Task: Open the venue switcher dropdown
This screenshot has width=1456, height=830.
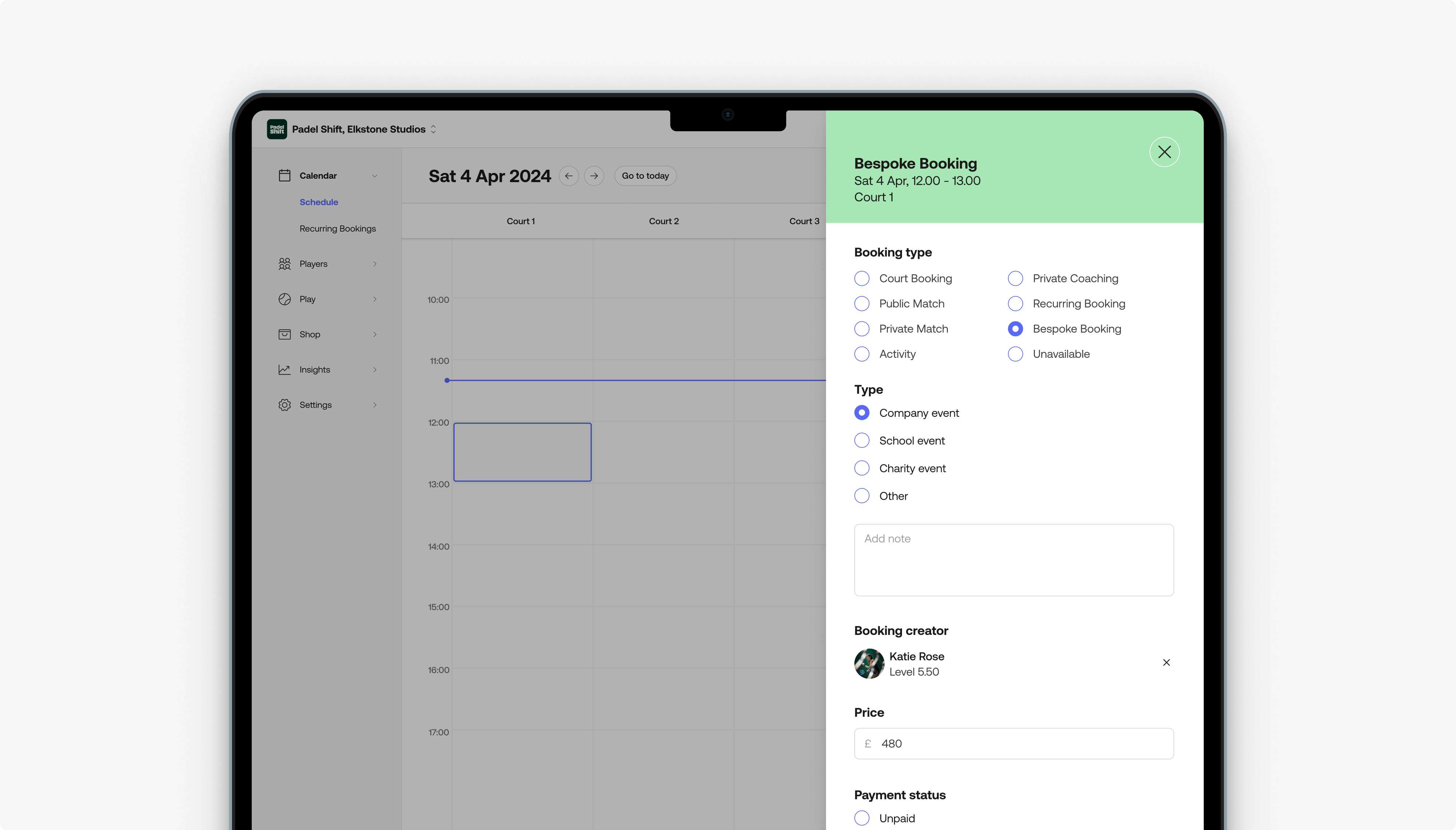Action: click(x=433, y=129)
